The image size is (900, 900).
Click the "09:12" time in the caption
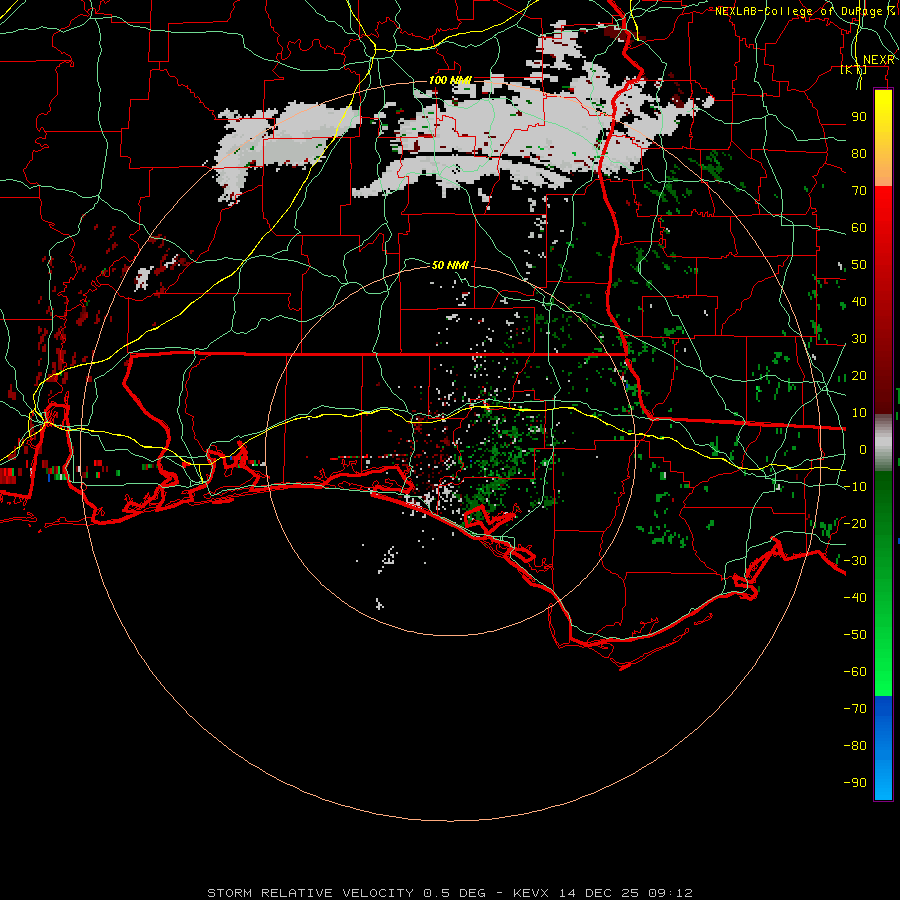(670, 893)
